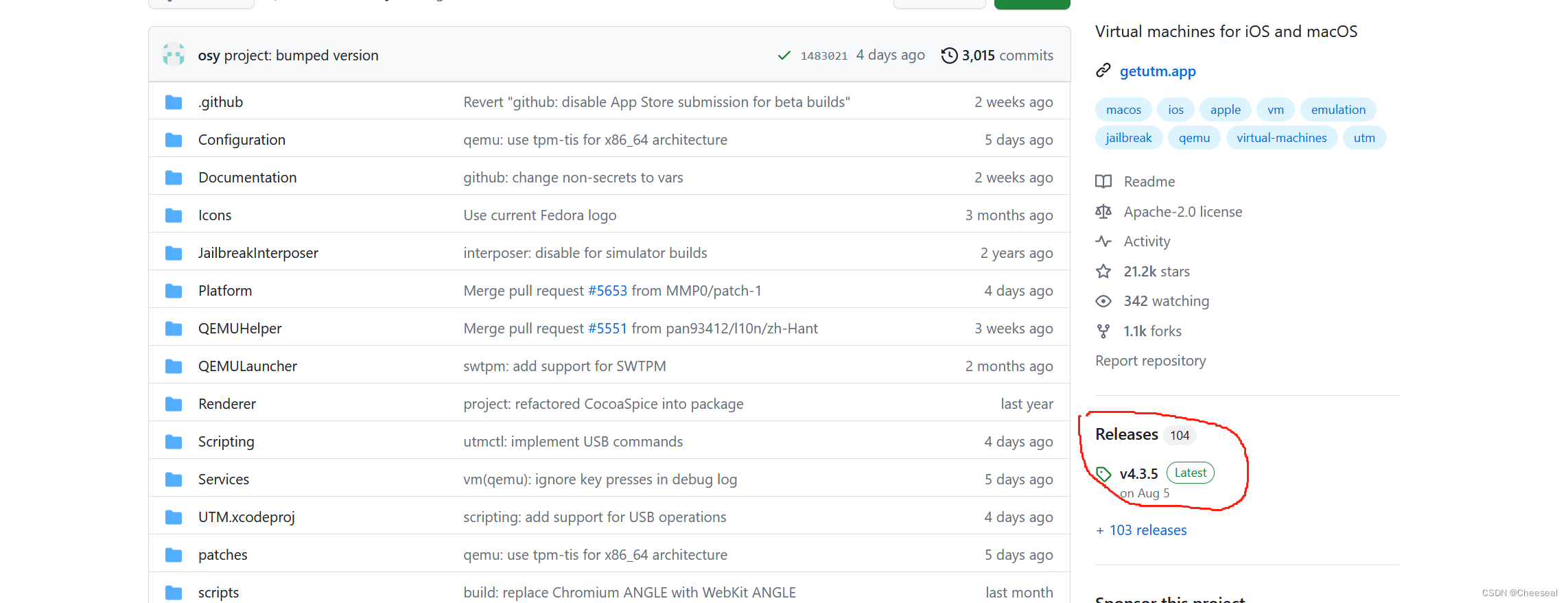The height and width of the screenshot is (603, 1568).
Task: Click the Apache license scale icon
Action: [x=1103, y=212]
